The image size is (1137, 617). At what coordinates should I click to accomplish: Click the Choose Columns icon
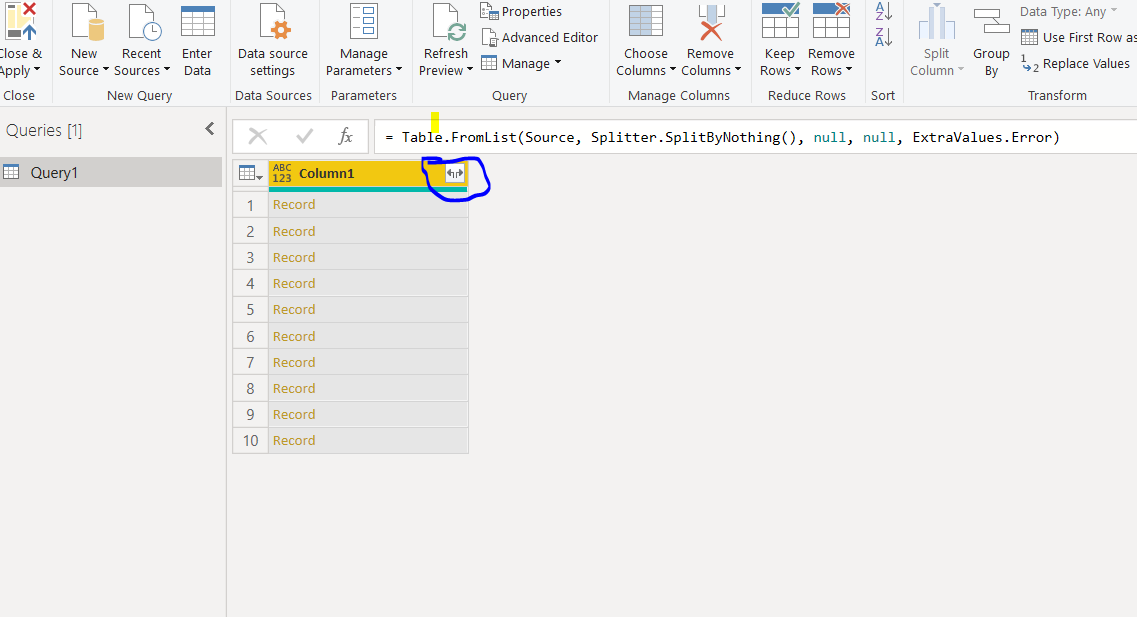click(x=645, y=21)
